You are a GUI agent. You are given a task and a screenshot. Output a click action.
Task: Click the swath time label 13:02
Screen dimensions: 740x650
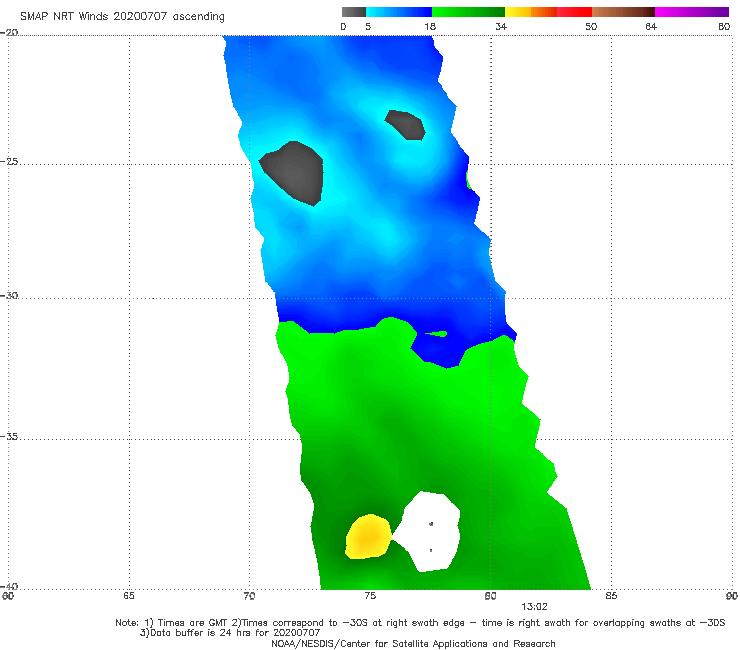[534, 607]
